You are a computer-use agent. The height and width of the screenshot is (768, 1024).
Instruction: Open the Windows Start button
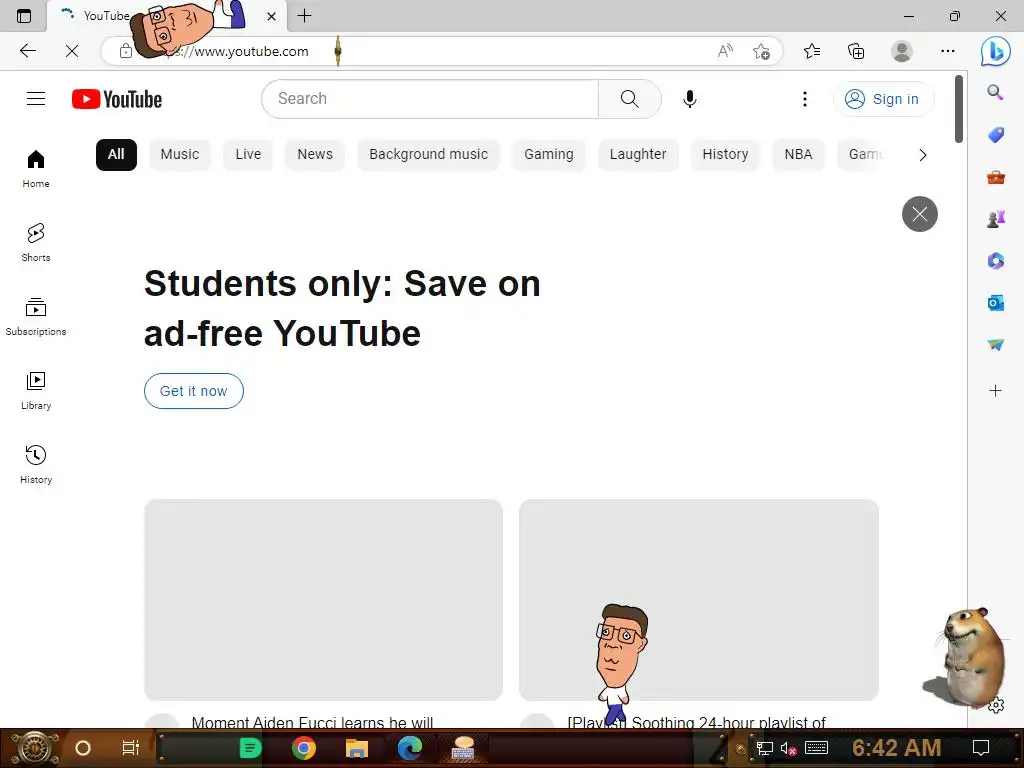pyautogui.click(x=33, y=748)
